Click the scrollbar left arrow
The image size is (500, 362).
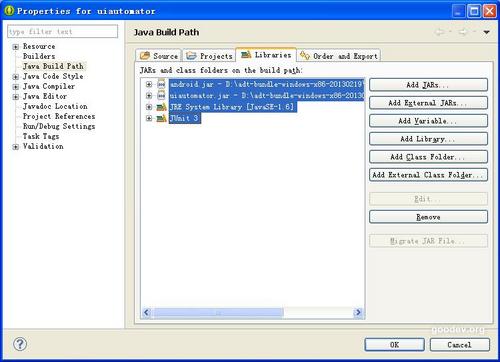coord(146,312)
